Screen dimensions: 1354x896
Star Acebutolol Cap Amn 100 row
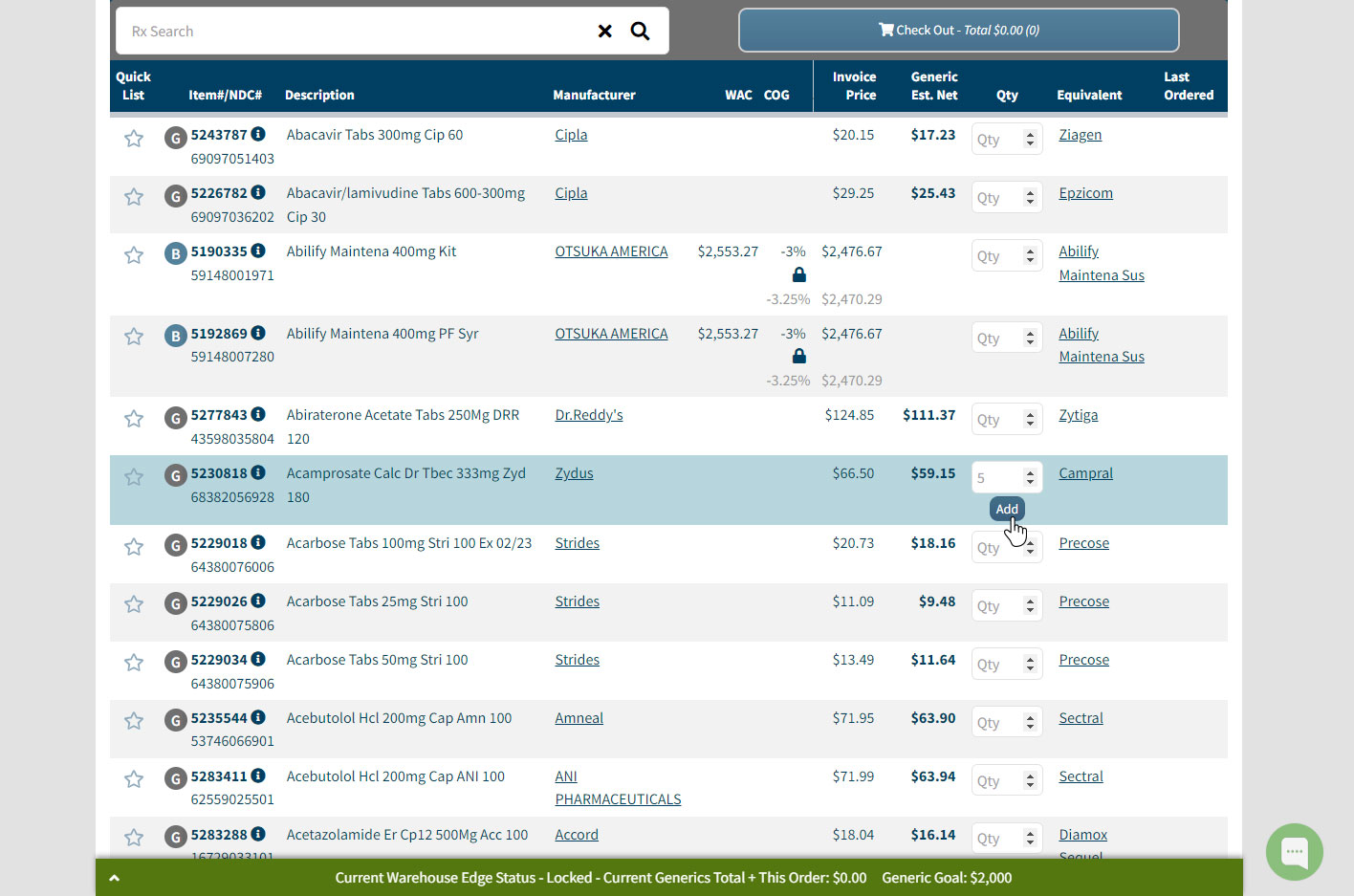[x=134, y=721]
